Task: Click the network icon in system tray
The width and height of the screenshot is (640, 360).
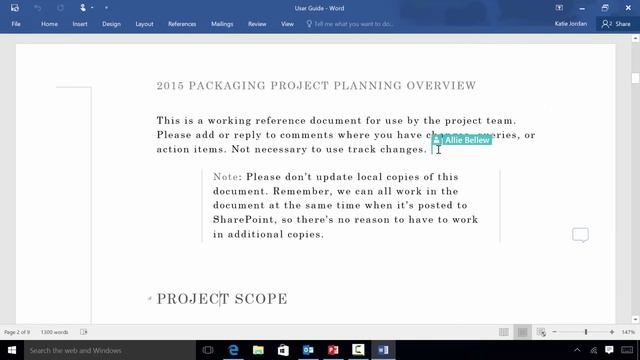Action: (594, 350)
